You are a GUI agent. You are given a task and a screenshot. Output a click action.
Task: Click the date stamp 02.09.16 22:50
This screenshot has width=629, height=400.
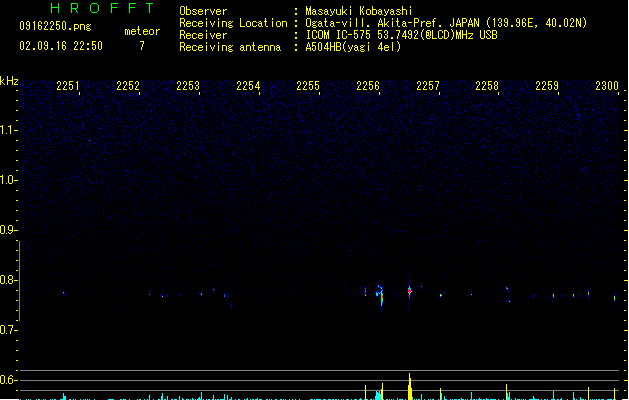click(61, 46)
